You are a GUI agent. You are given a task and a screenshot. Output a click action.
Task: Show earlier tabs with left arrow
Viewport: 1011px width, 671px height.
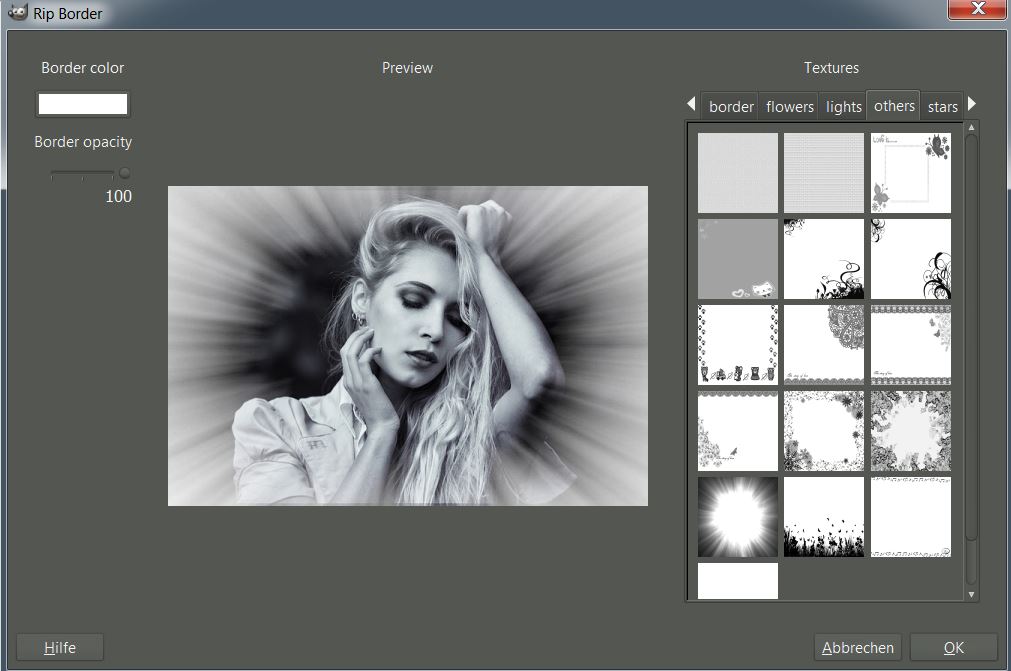coord(691,103)
